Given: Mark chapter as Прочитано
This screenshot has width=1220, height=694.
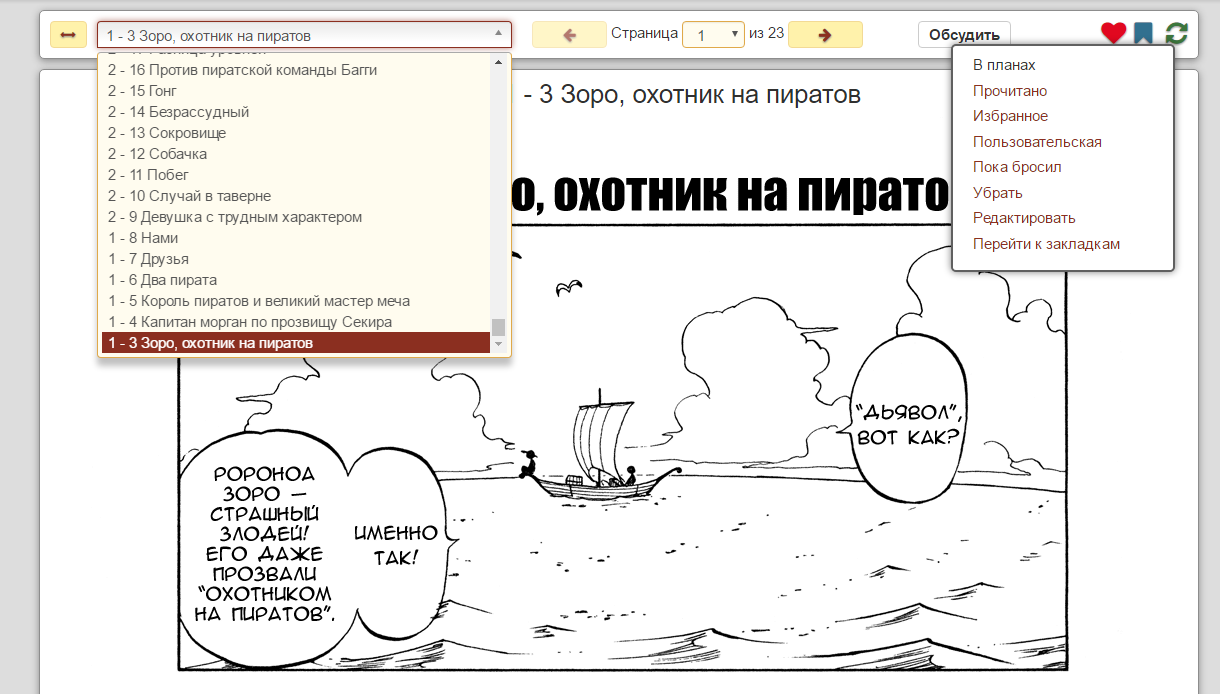Looking at the screenshot, I should point(1009,90).
